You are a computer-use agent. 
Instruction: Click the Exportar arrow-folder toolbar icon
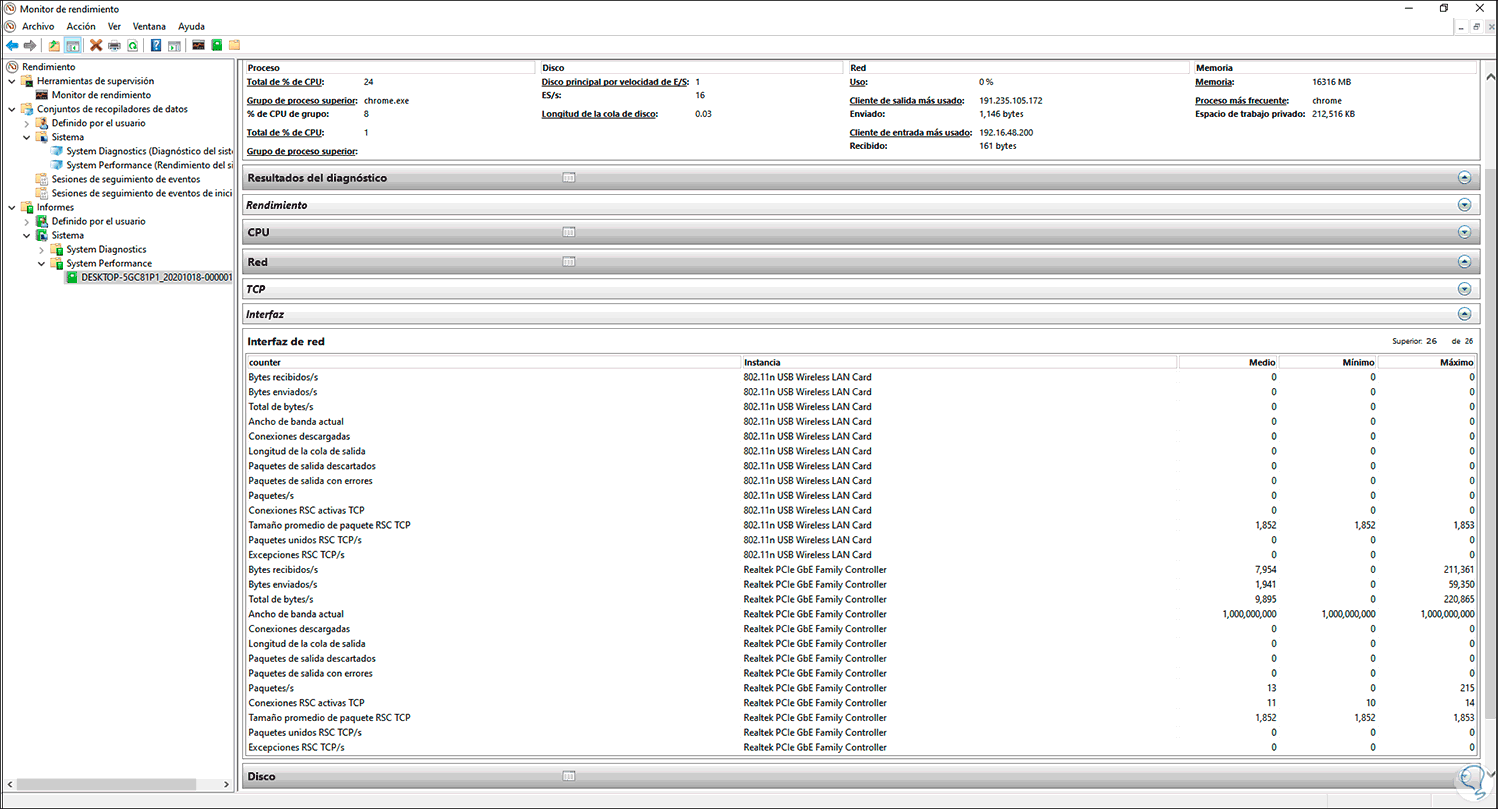pyautogui.click(x=54, y=45)
